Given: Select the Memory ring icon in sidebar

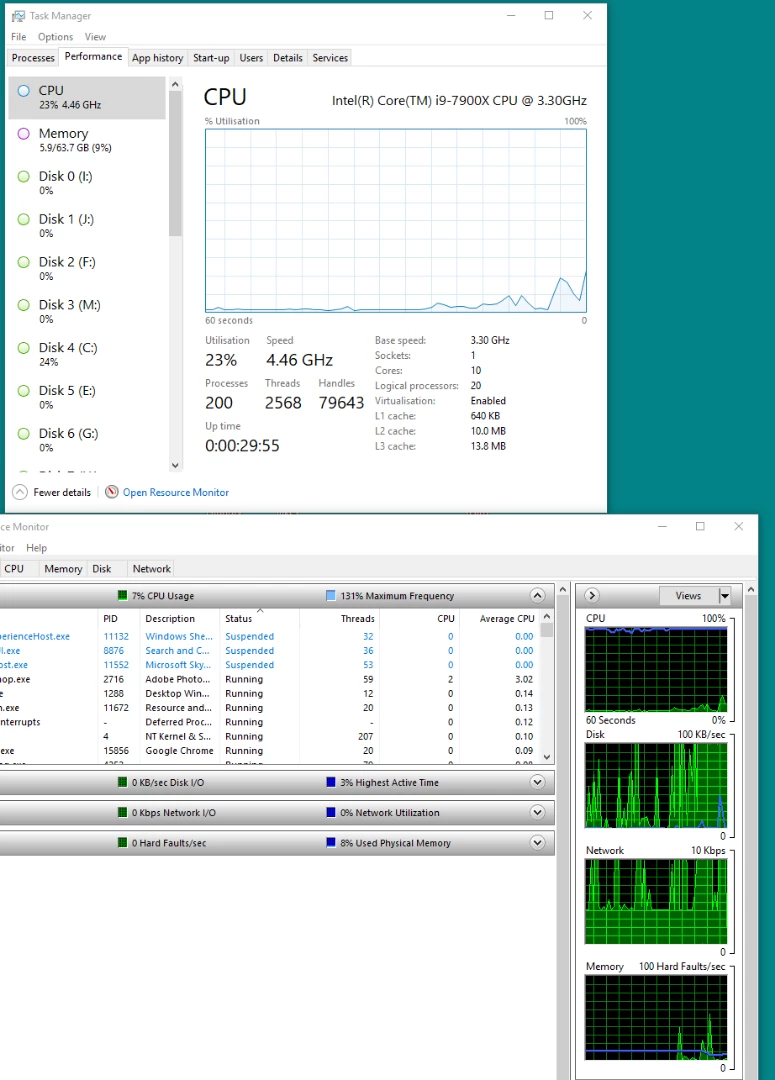Looking at the screenshot, I should tap(24, 134).
